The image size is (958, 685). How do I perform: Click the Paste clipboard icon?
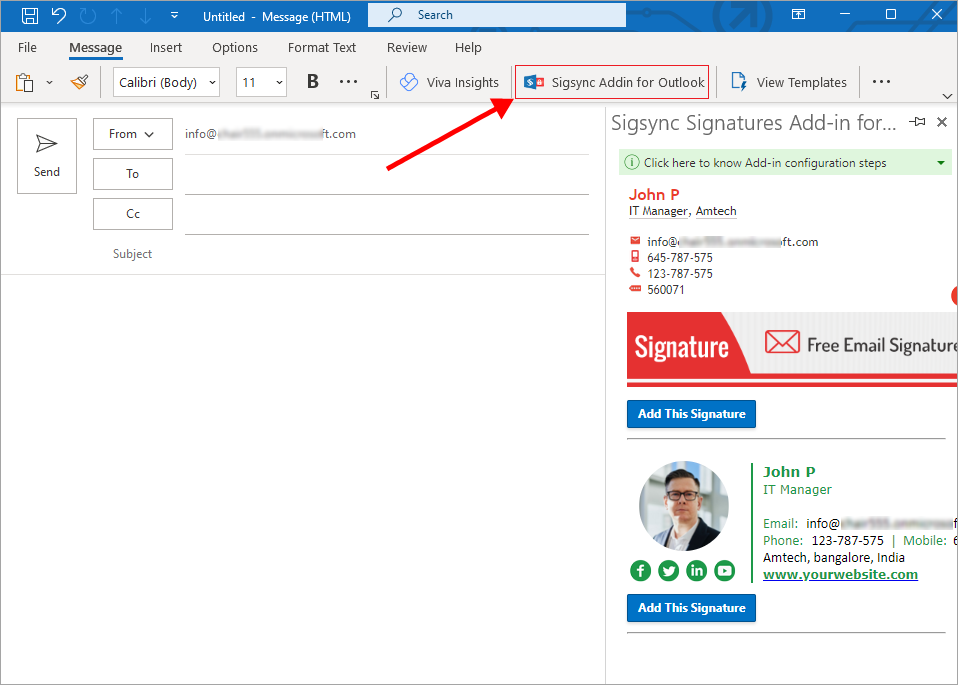tap(25, 82)
